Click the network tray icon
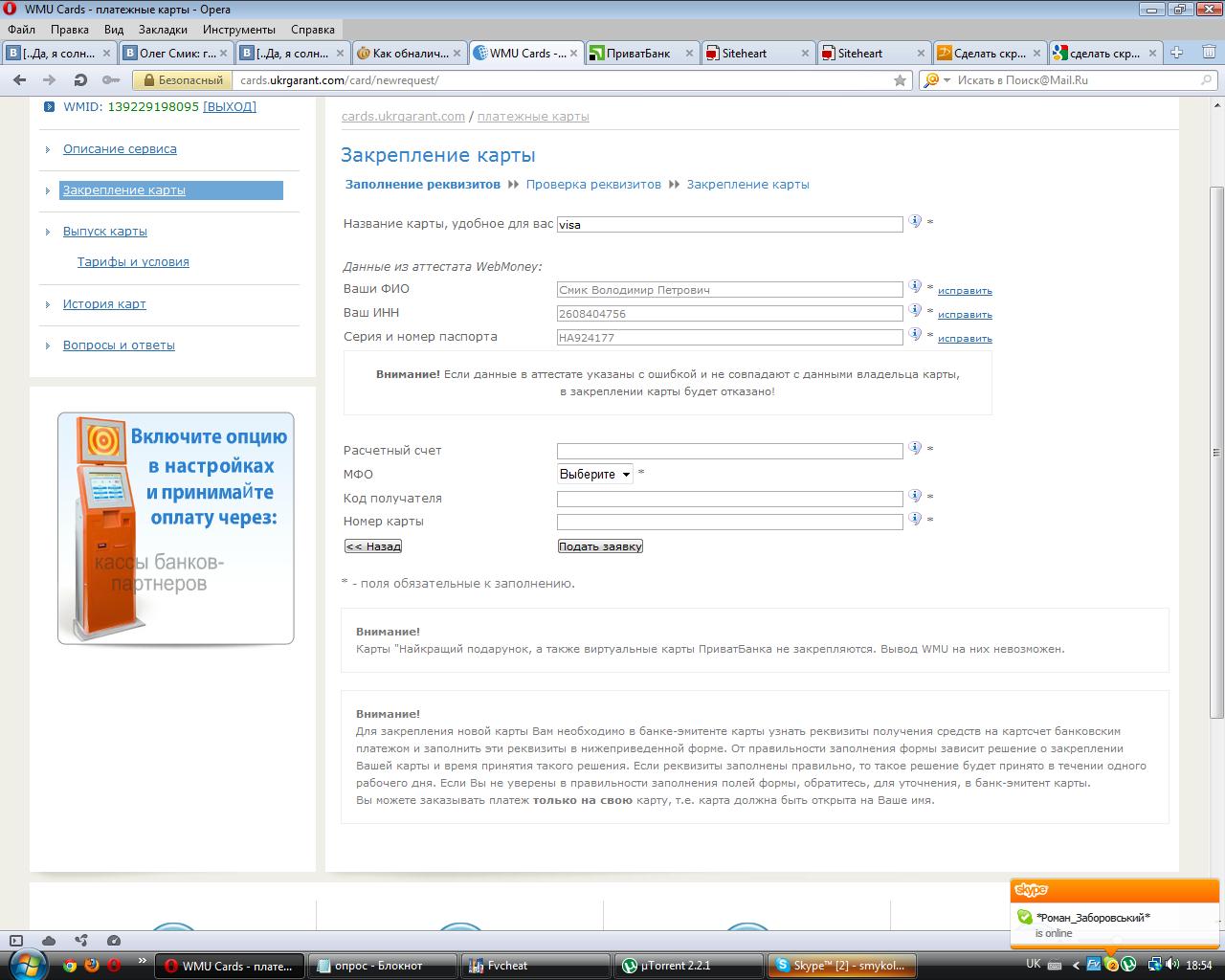Viewport: 1225px width, 980px height. pyautogui.click(x=1155, y=965)
